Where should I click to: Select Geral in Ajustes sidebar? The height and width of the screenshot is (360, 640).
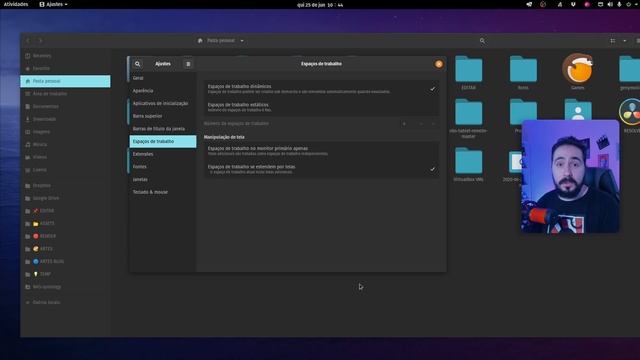162,78
